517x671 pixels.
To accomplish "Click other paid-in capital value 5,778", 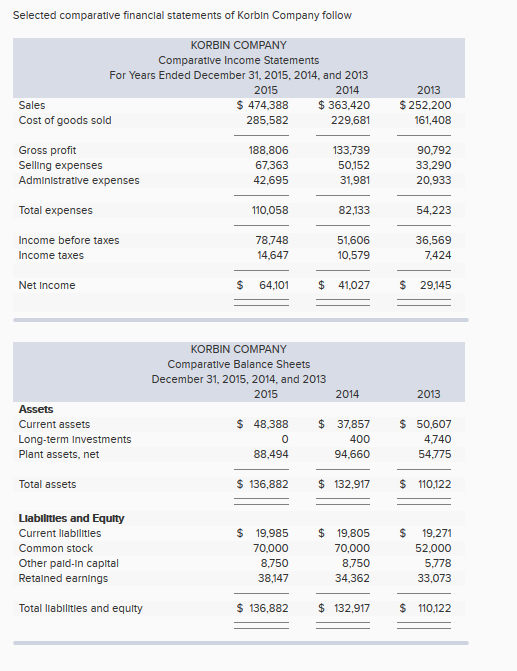I will coord(438,563).
